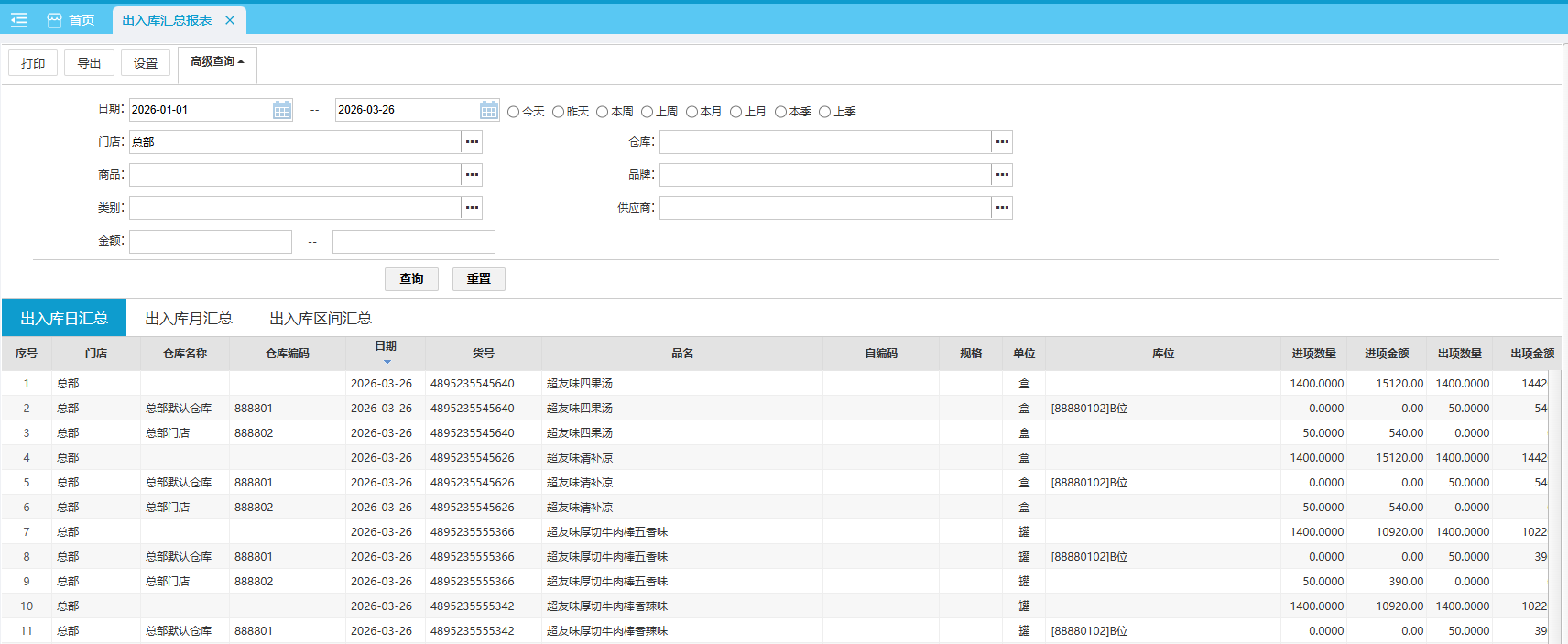Open supplier selection ellipsis button

(1002, 208)
